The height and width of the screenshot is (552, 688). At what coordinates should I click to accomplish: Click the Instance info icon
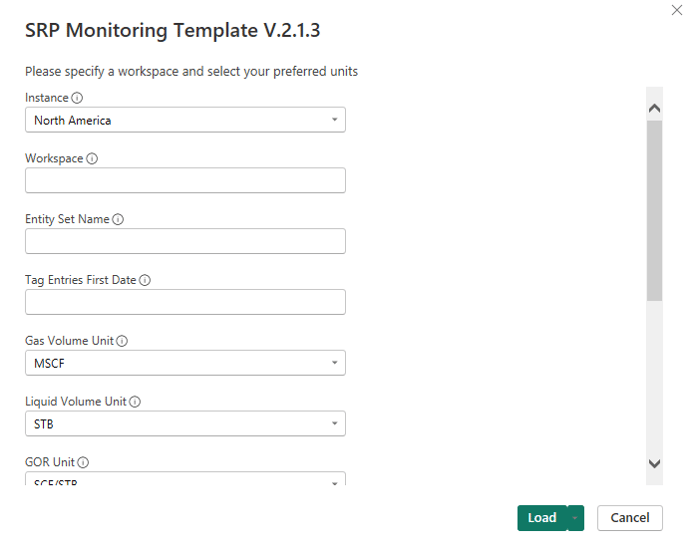coord(77,98)
